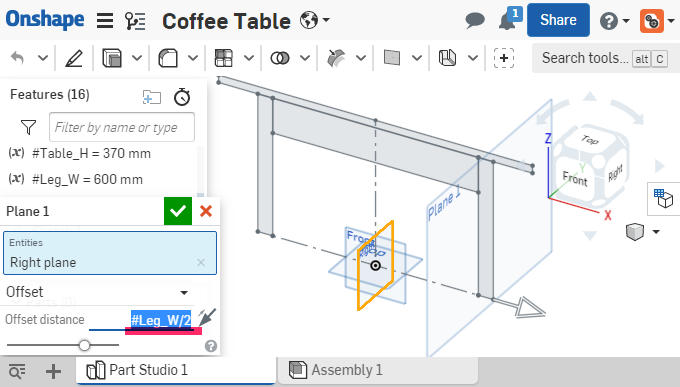Select the Part Studio 1 tab

point(176,370)
